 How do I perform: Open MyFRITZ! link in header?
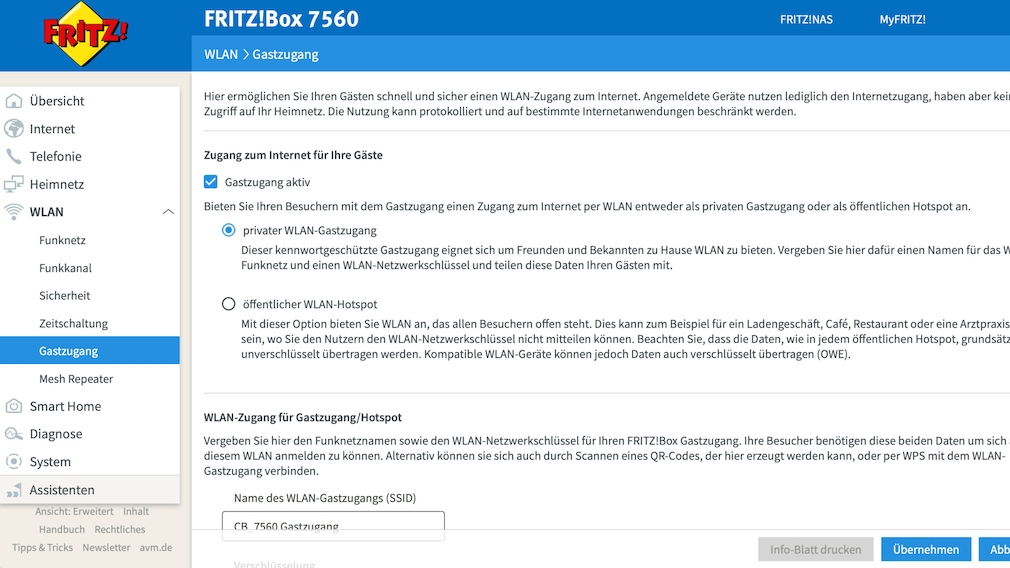pos(902,19)
